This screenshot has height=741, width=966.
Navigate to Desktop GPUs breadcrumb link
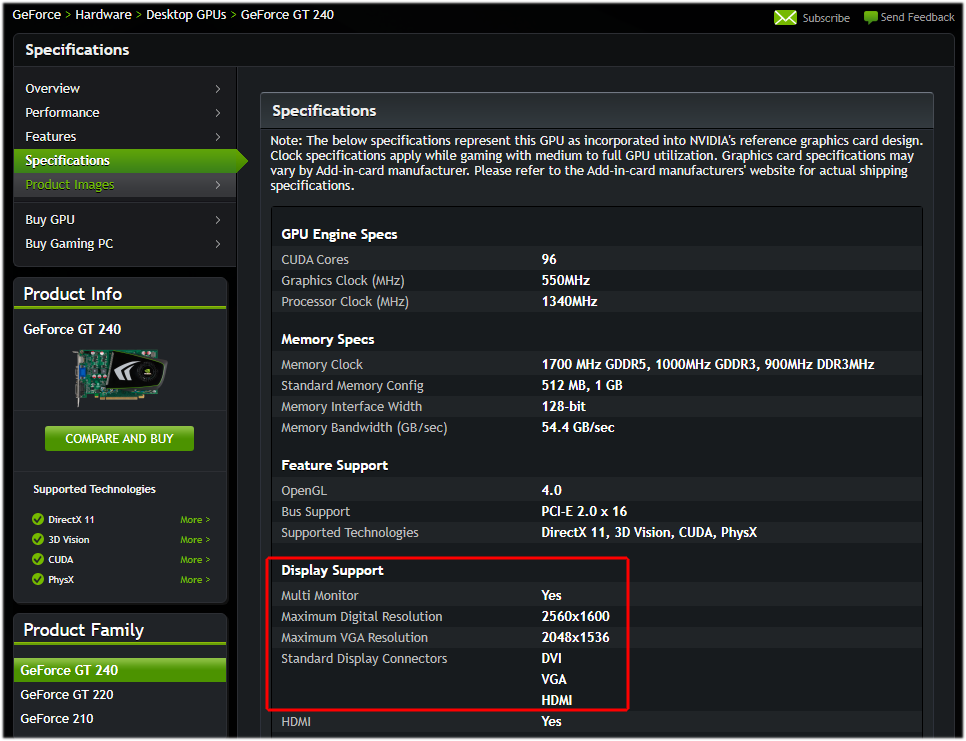[186, 15]
